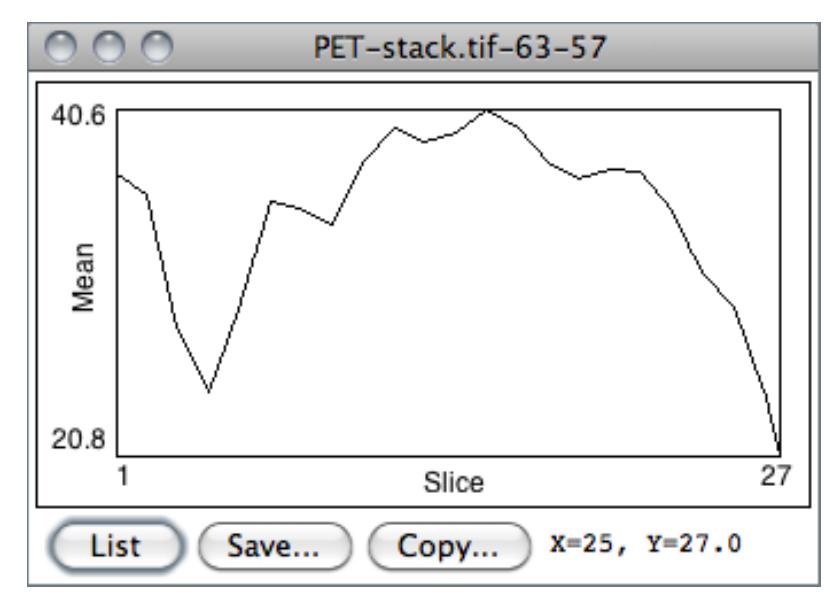The image size is (837, 595).
Task: Click the 40.6 y-axis maximum label
Action: pos(74,116)
